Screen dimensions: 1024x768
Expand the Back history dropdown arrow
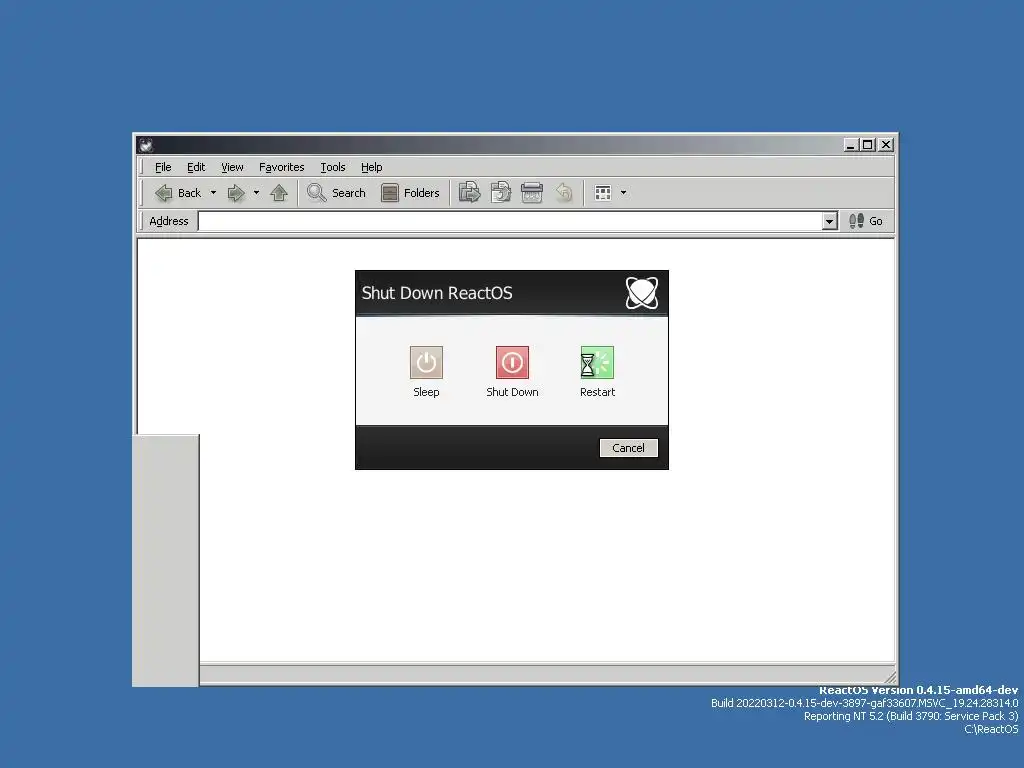[213, 193]
